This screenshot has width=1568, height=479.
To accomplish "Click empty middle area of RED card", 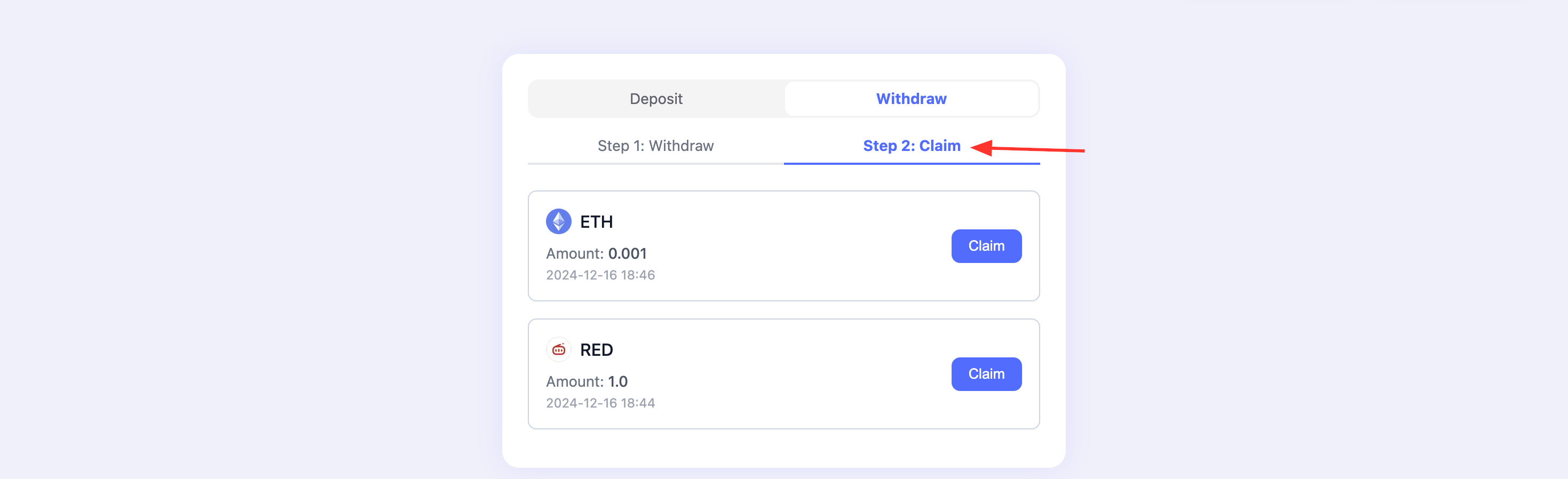I will 791,374.
